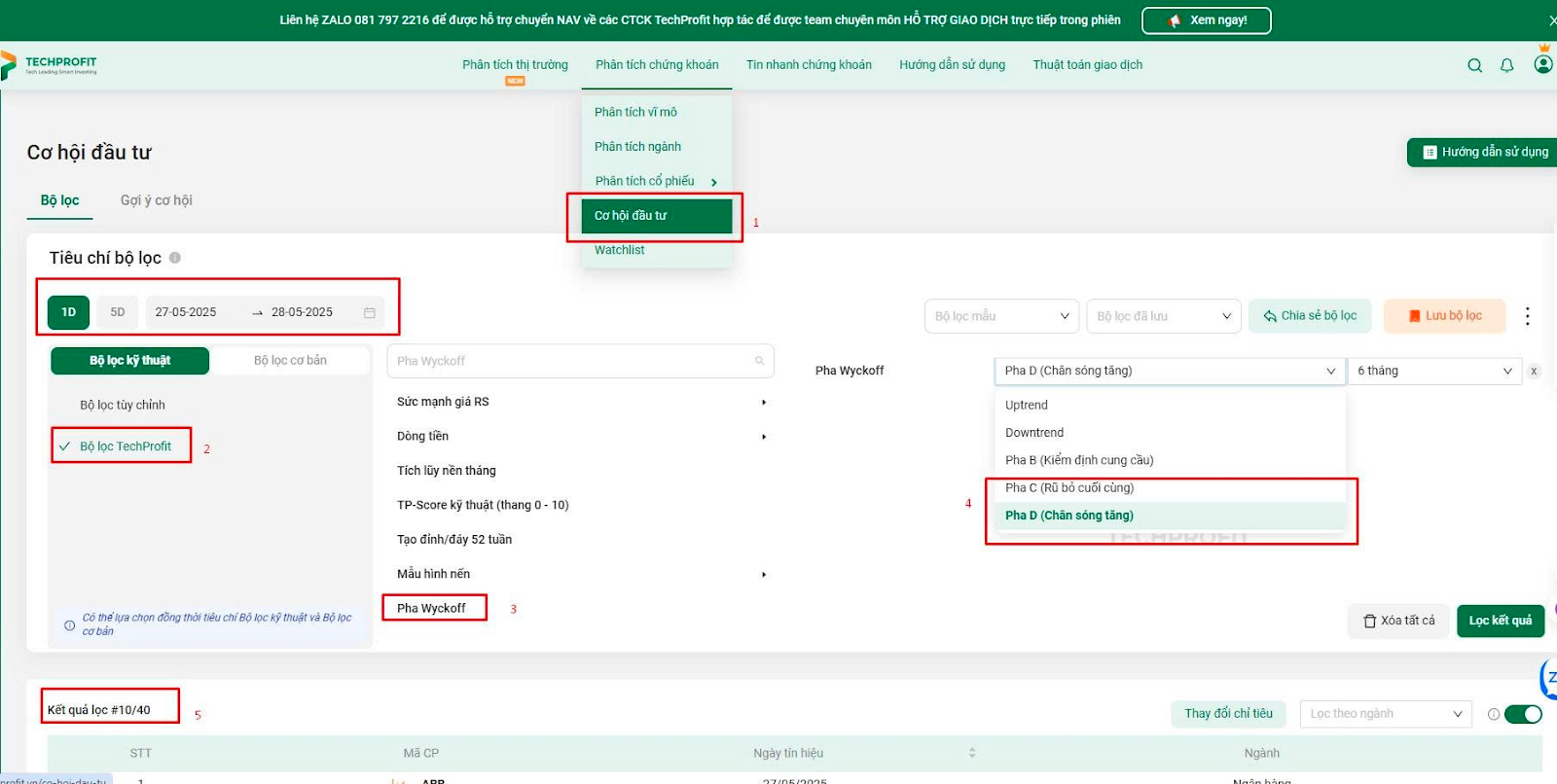Click the Pha Wyckoff search input field

574,361
